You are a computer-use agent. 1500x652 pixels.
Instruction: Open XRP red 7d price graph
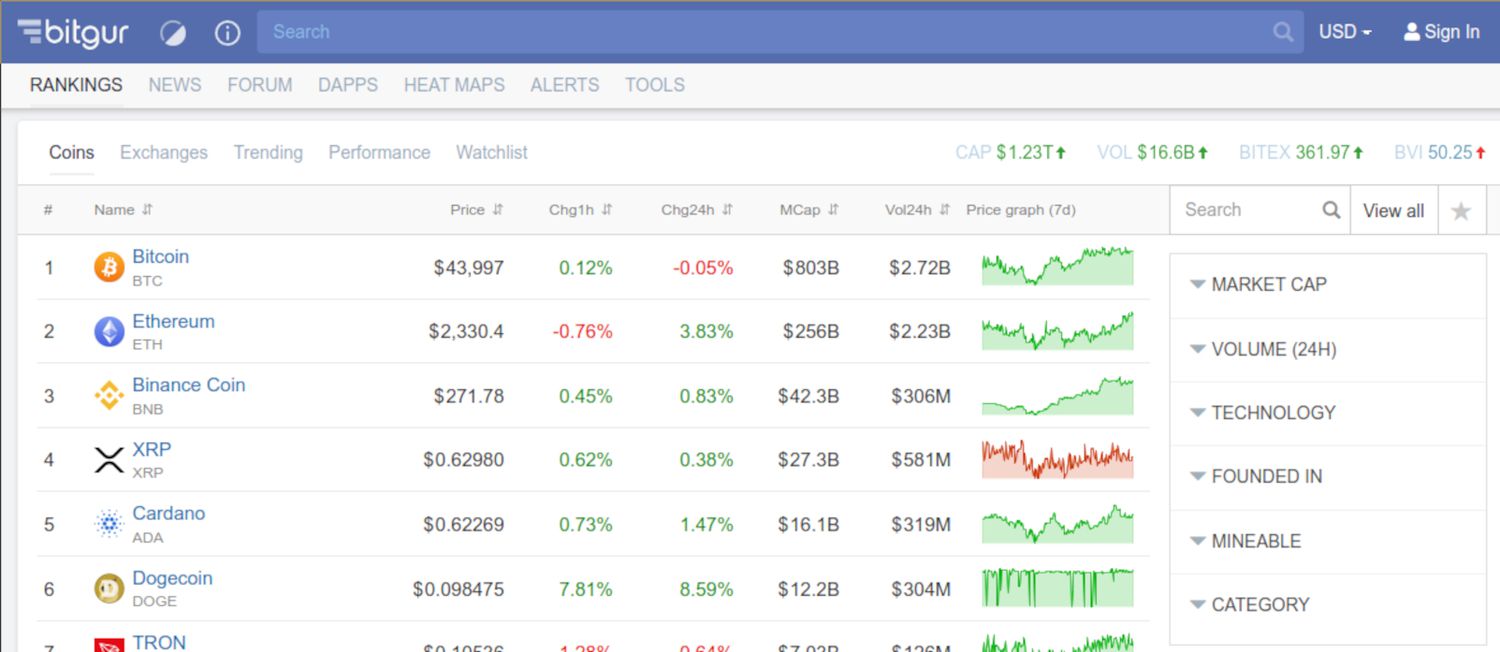pos(1058,459)
